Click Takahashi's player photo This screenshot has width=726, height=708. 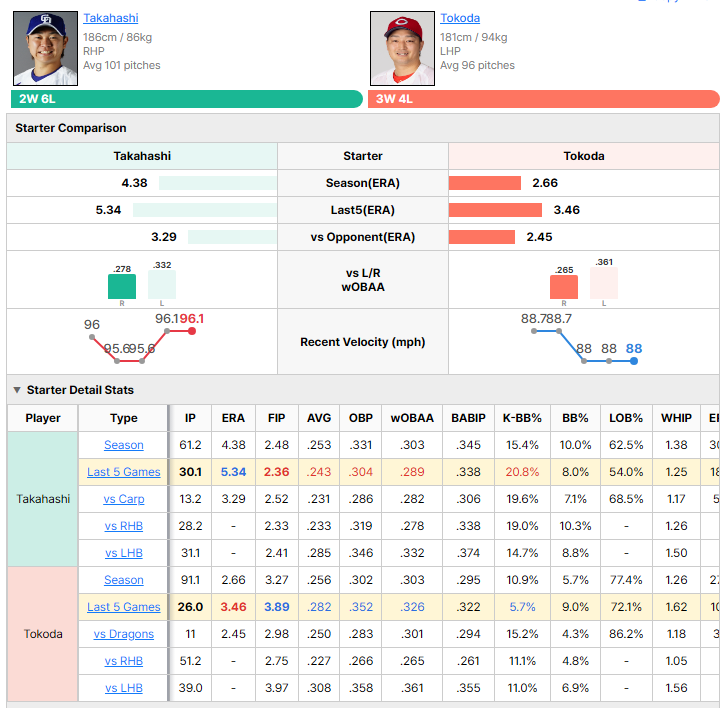(45, 49)
